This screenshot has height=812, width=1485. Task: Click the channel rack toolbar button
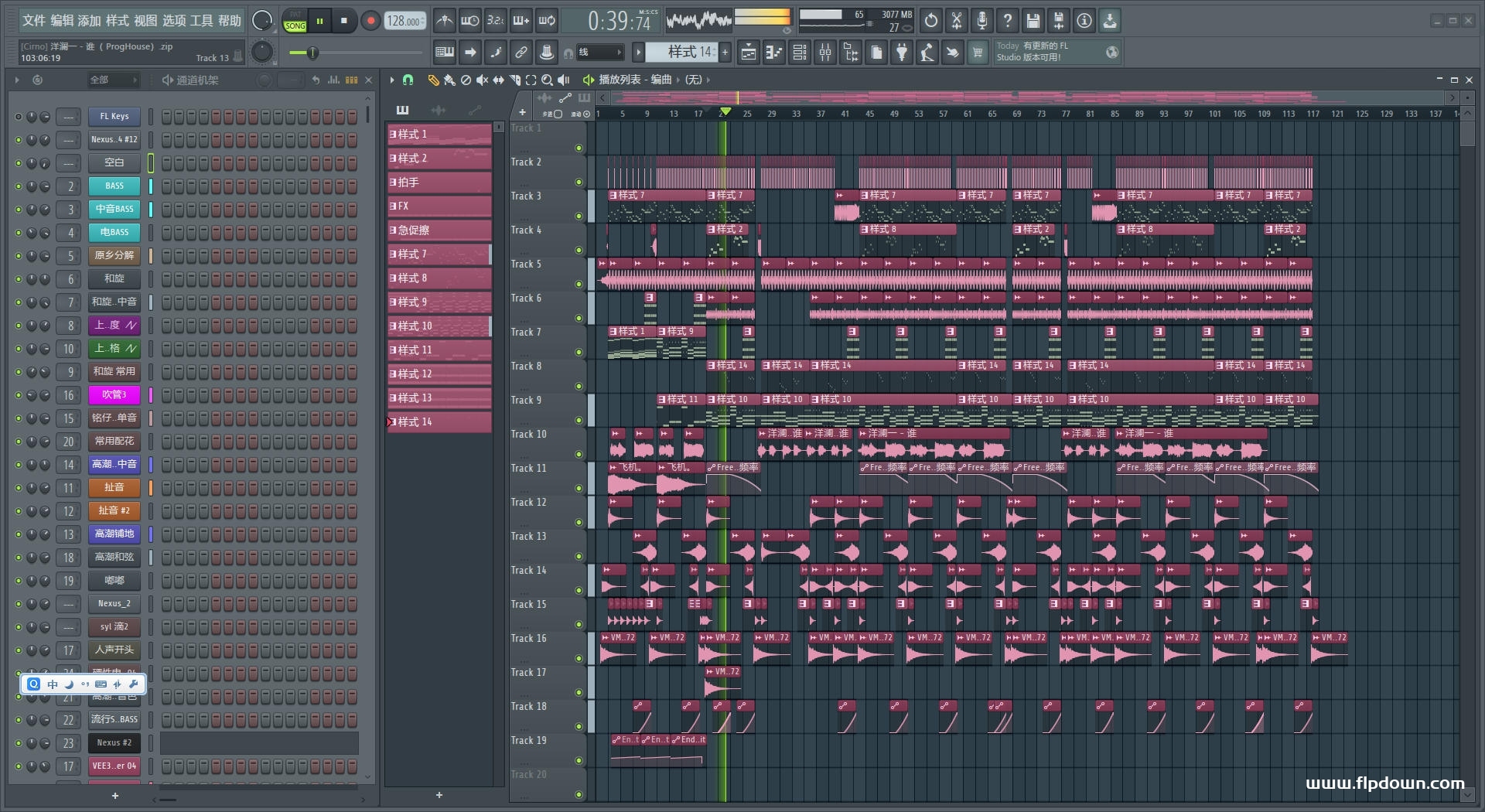click(x=800, y=53)
